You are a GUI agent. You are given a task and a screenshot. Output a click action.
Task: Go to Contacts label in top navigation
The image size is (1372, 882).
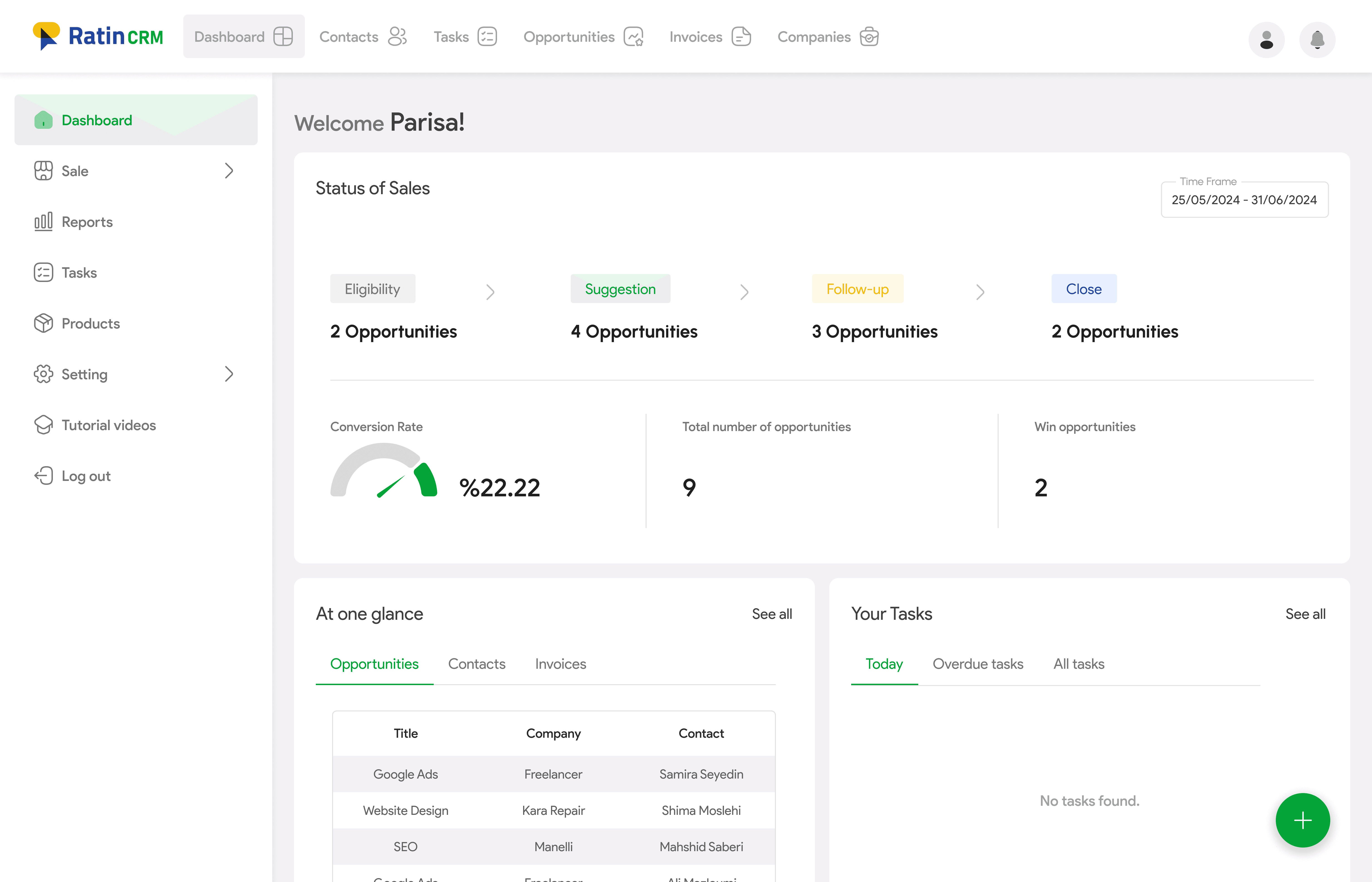click(349, 37)
